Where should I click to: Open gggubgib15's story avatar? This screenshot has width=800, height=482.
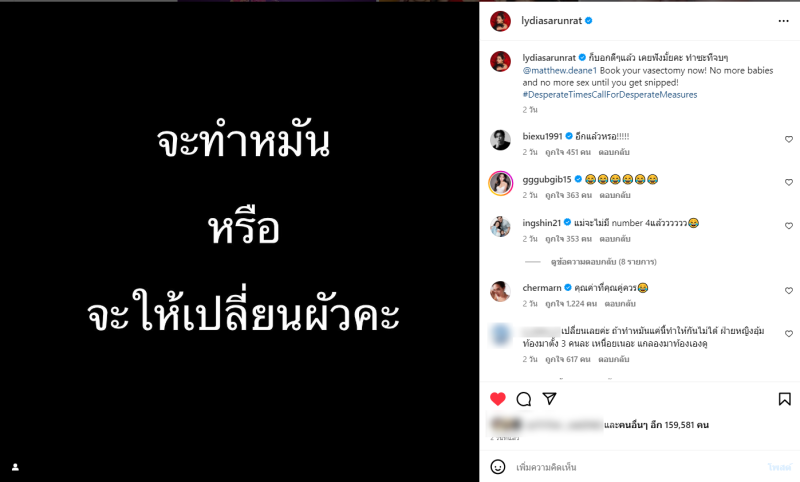point(501,183)
